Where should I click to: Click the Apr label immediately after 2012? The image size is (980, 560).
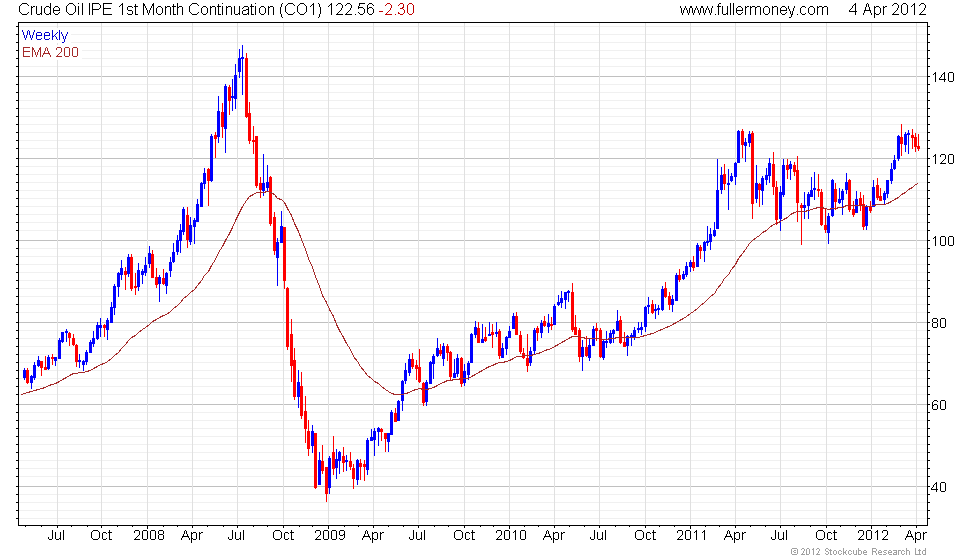[916, 536]
